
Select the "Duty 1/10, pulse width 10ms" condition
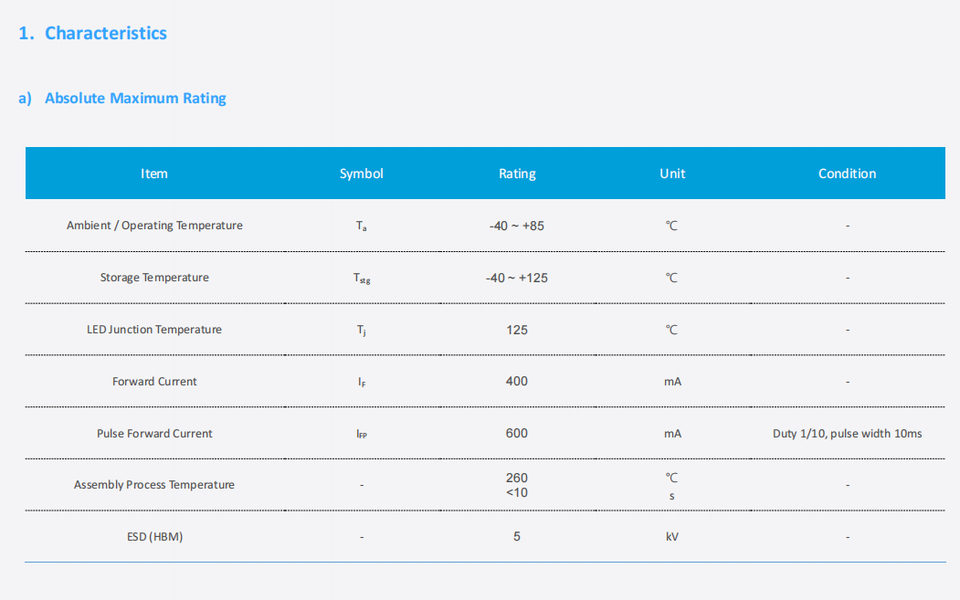847,433
